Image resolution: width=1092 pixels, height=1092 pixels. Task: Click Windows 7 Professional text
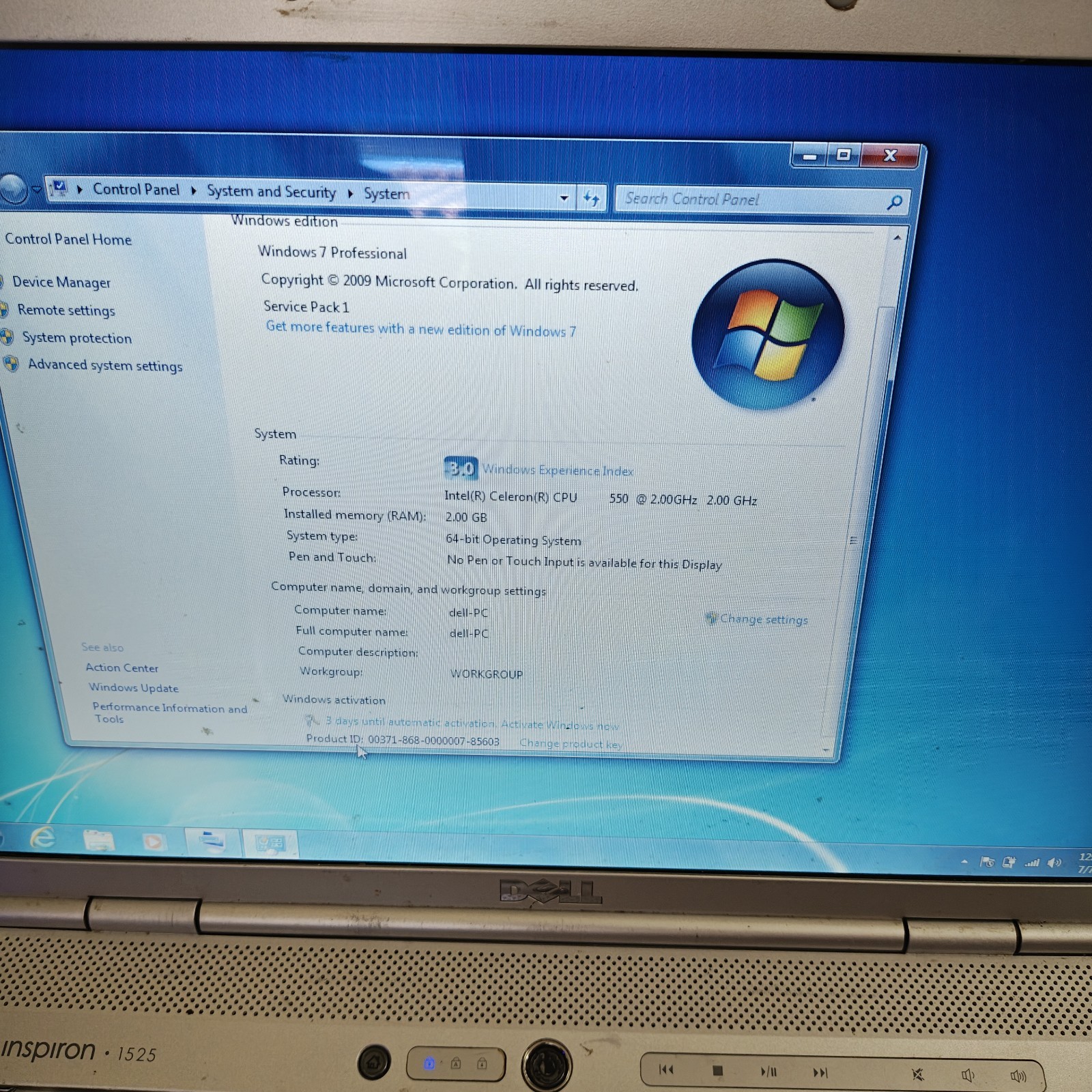[332, 253]
